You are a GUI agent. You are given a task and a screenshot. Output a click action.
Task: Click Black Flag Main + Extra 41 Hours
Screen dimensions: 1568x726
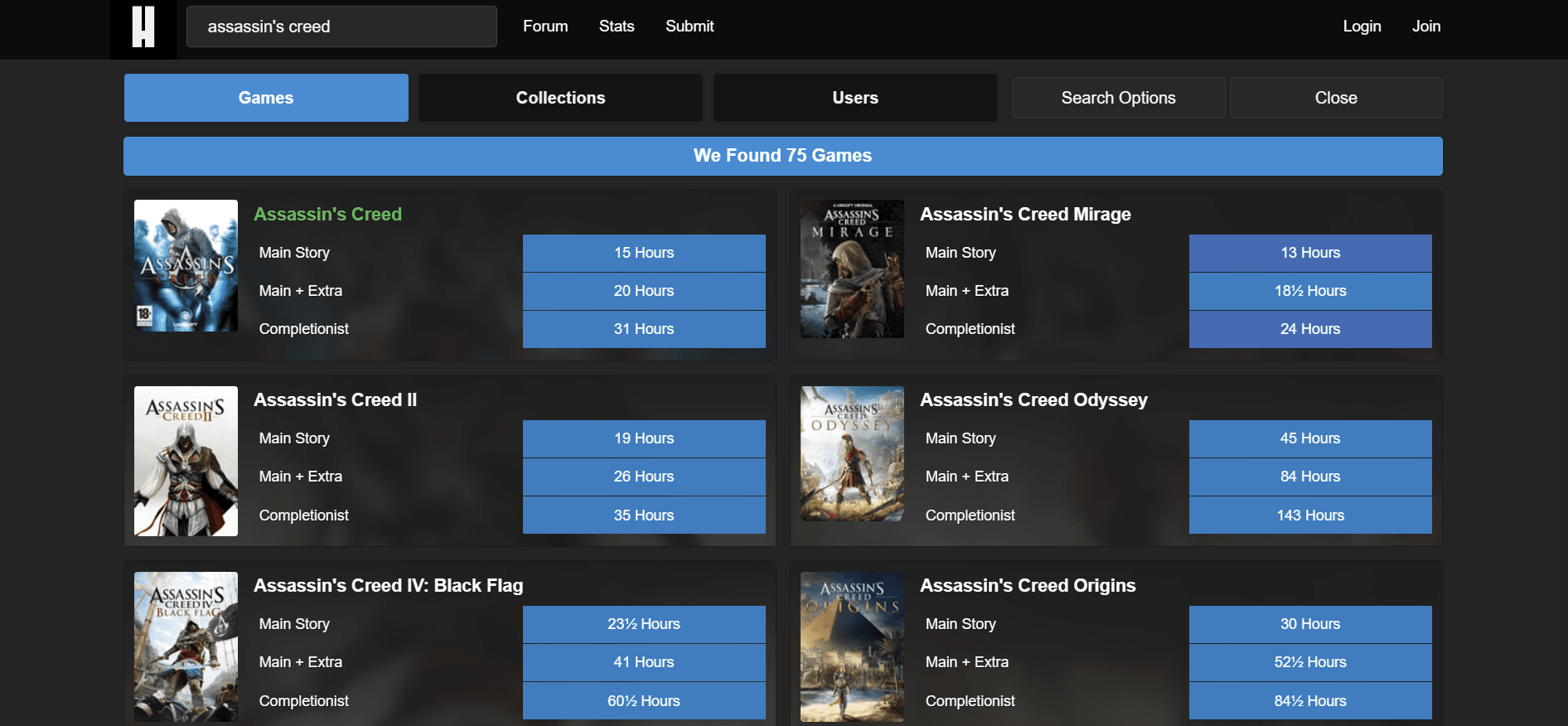click(x=644, y=662)
